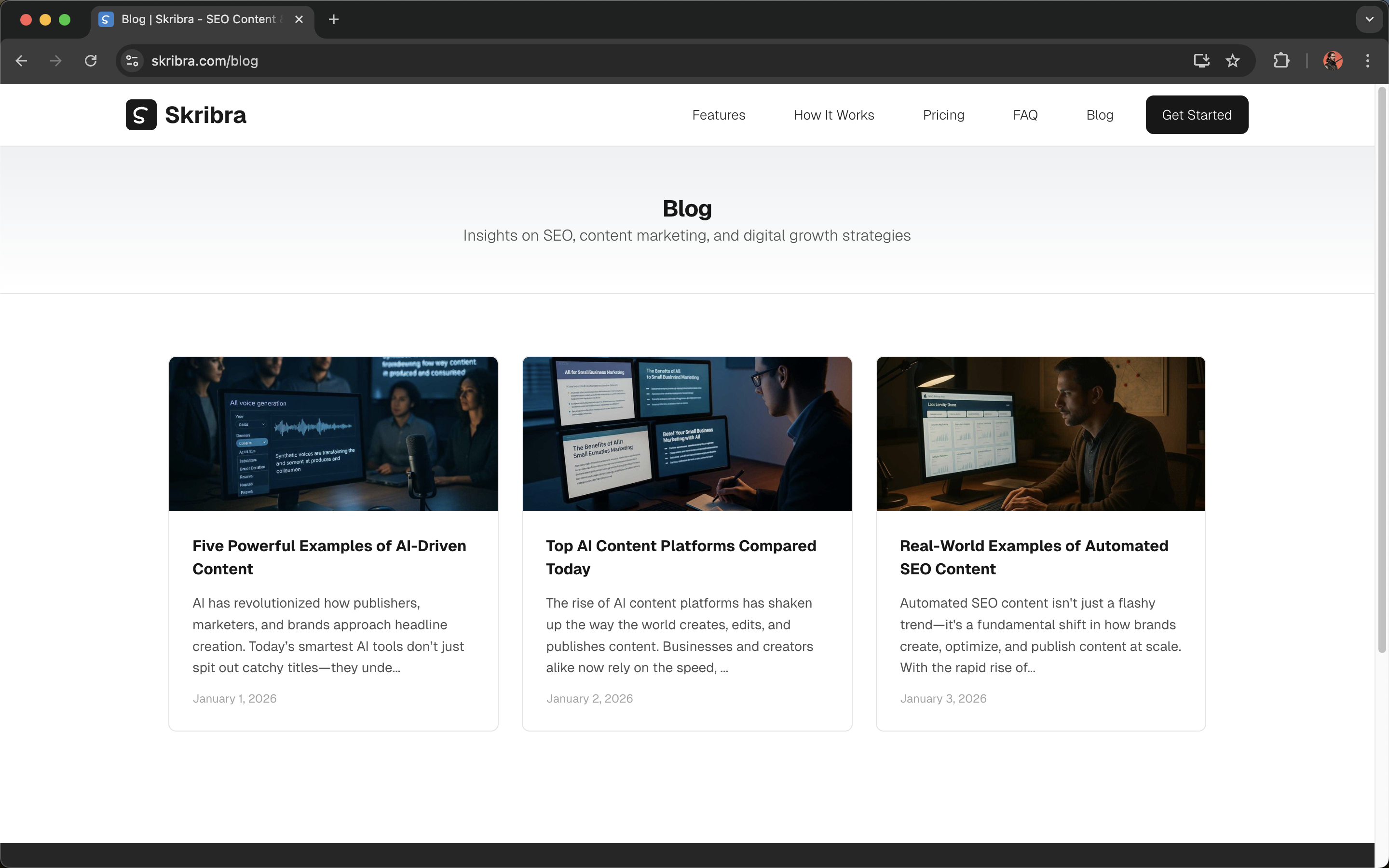Screen dimensions: 1389x868
Task: Open How It Works section
Action: click(833, 115)
